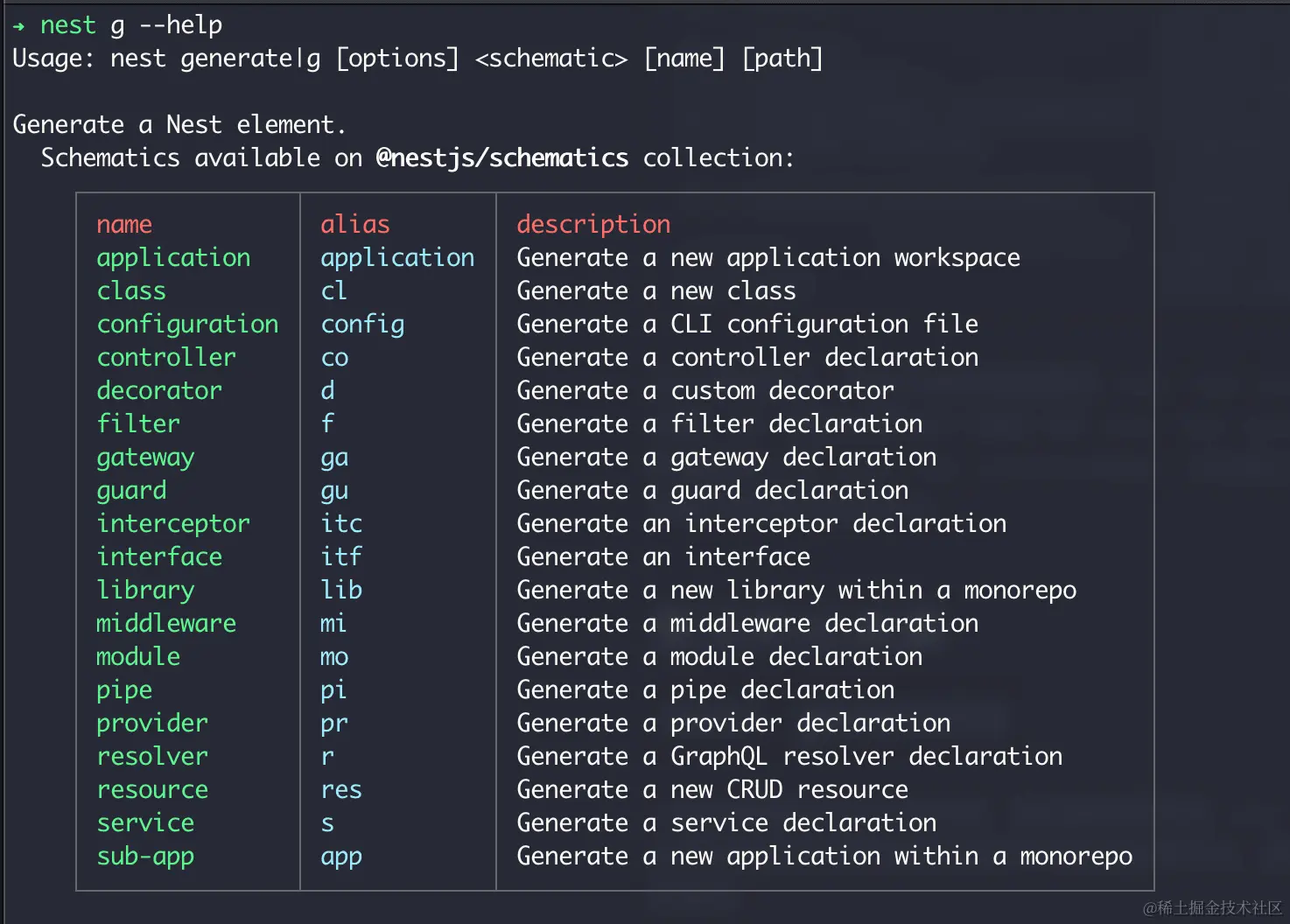Click the 'ga' alias

[334, 458]
